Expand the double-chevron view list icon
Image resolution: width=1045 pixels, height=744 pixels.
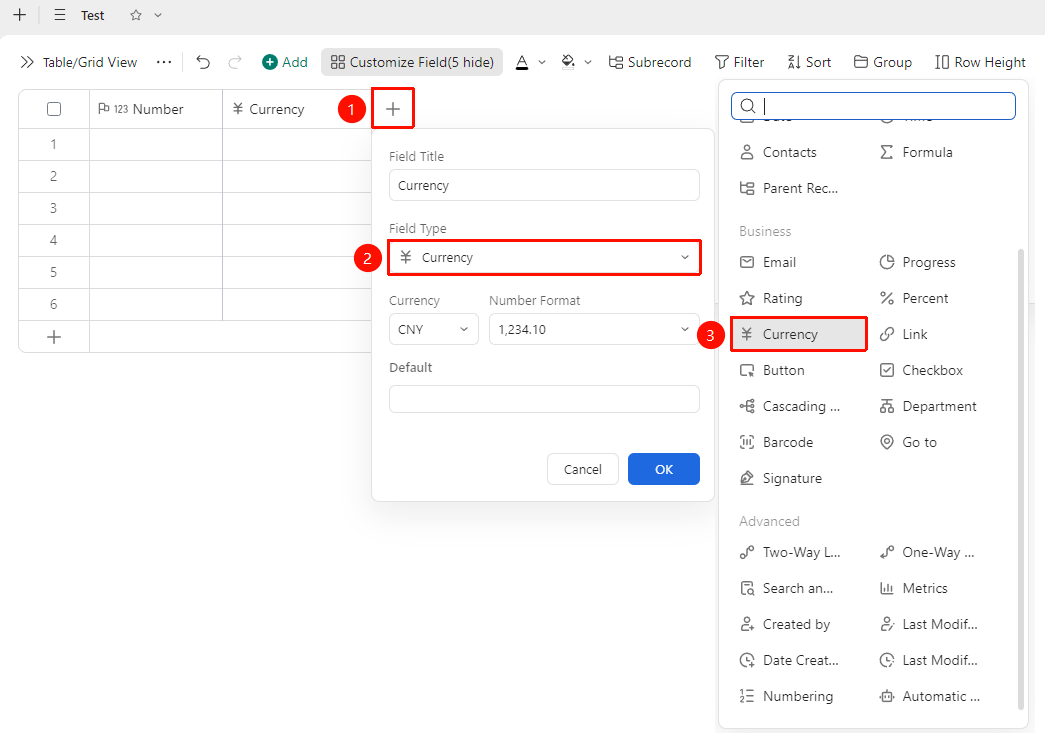27,62
